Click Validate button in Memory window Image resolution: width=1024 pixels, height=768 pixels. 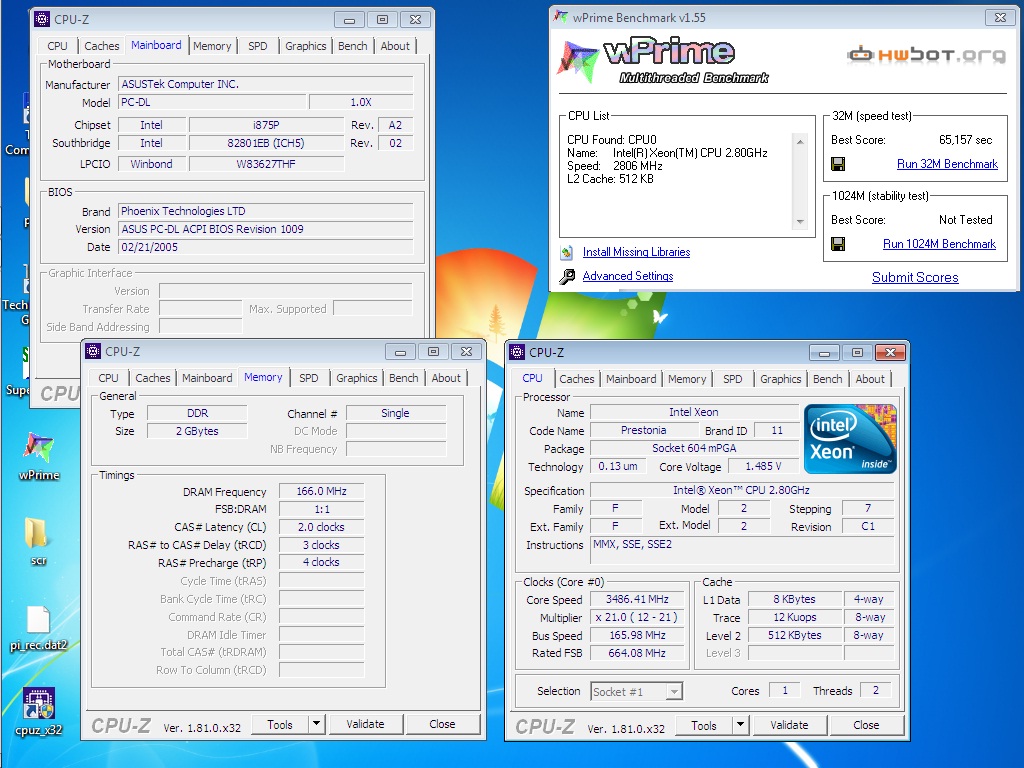pos(365,724)
